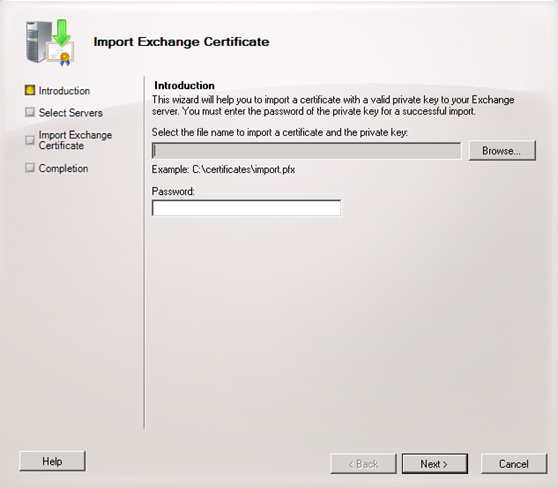Click the disabled < Back button
Viewport: 558px width, 488px height.
(x=363, y=463)
